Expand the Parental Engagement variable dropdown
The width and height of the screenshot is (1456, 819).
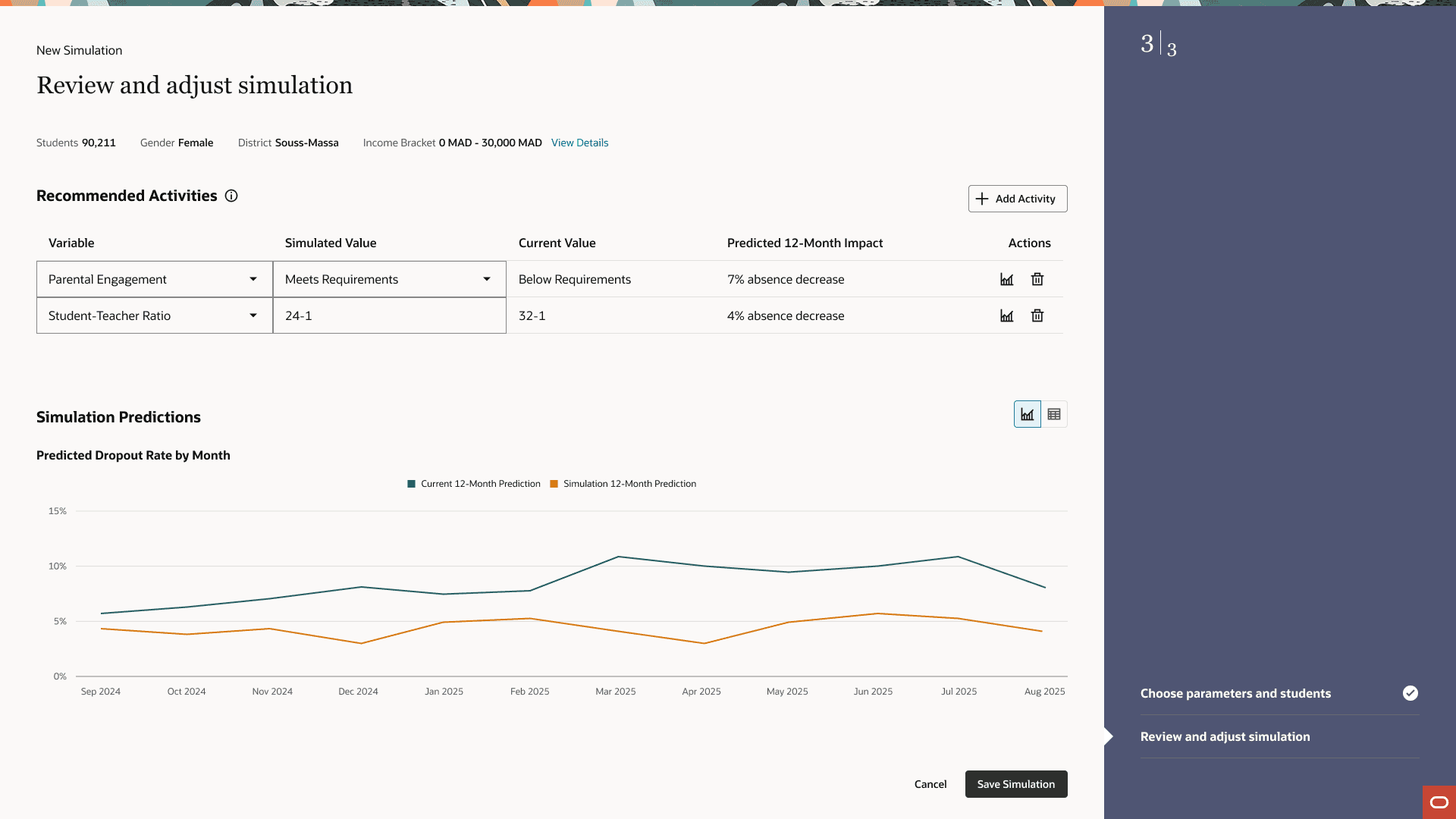253,279
